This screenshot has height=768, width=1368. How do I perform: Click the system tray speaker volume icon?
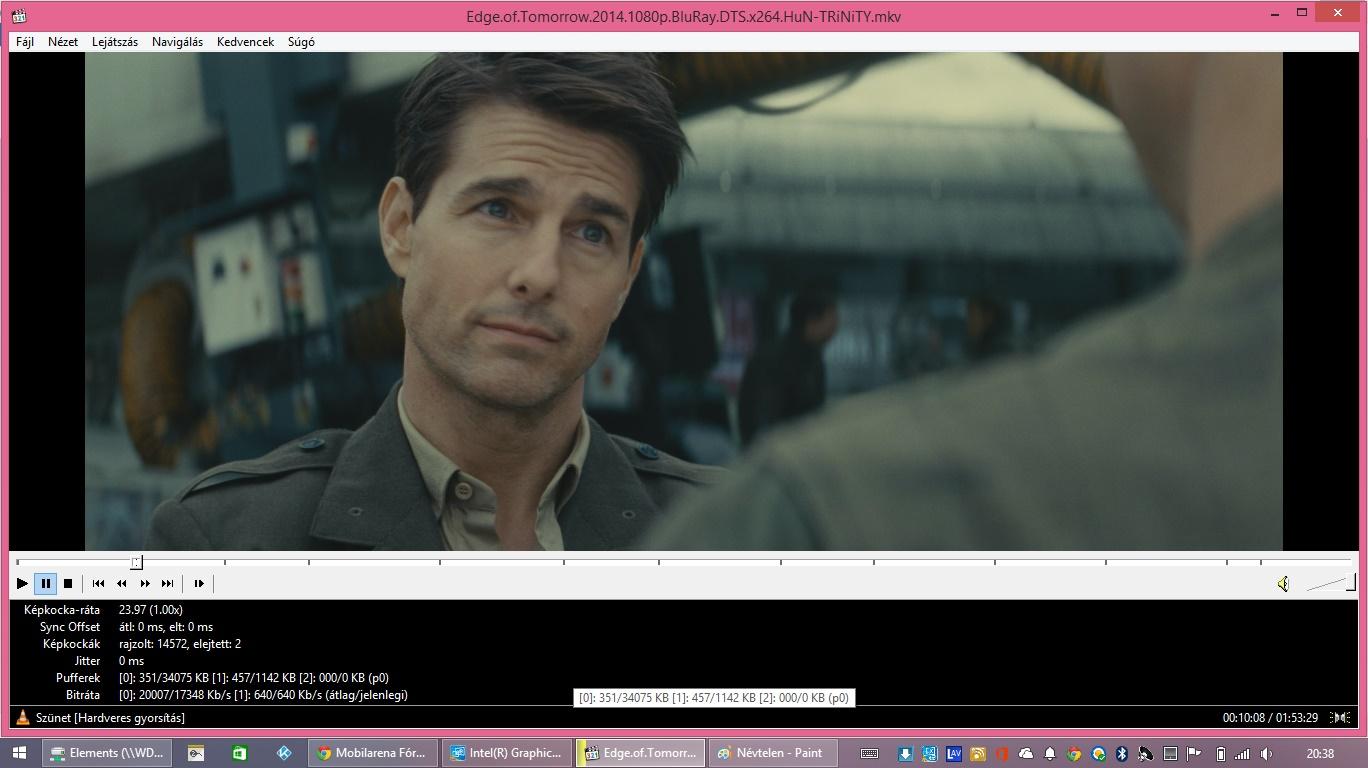(x=1267, y=754)
